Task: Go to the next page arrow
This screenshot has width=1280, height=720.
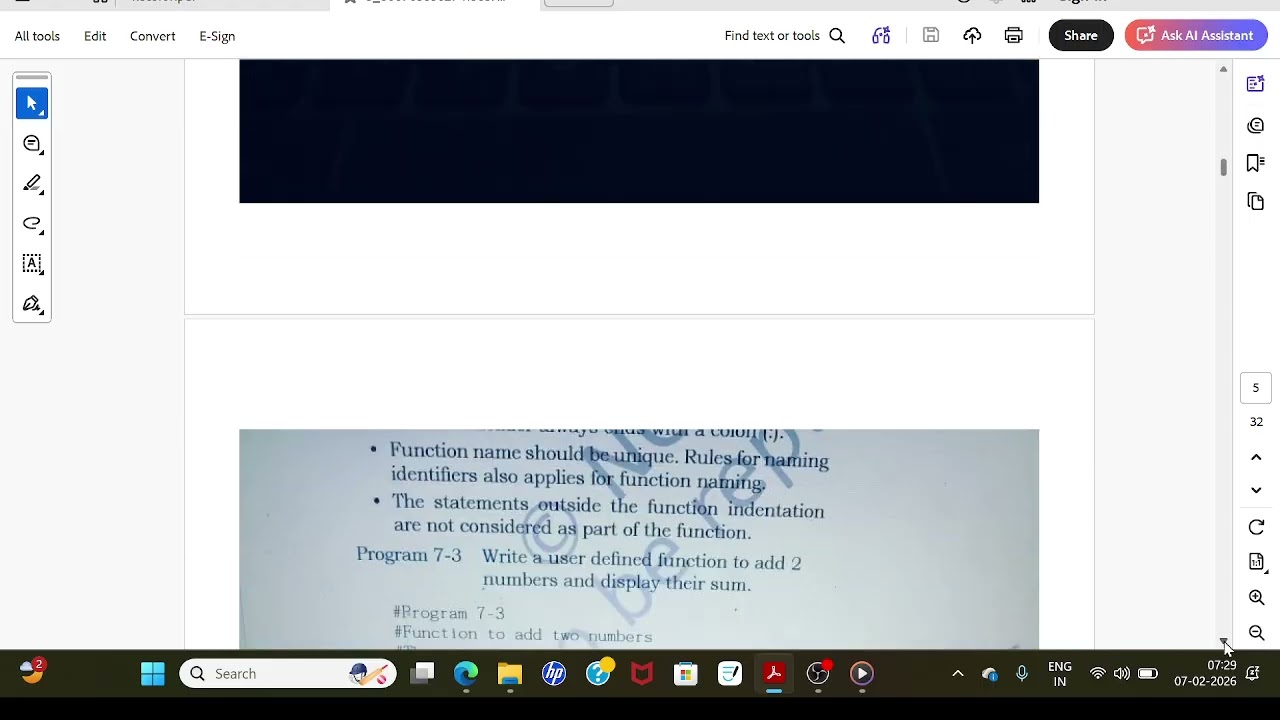Action: coord(1256,490)
